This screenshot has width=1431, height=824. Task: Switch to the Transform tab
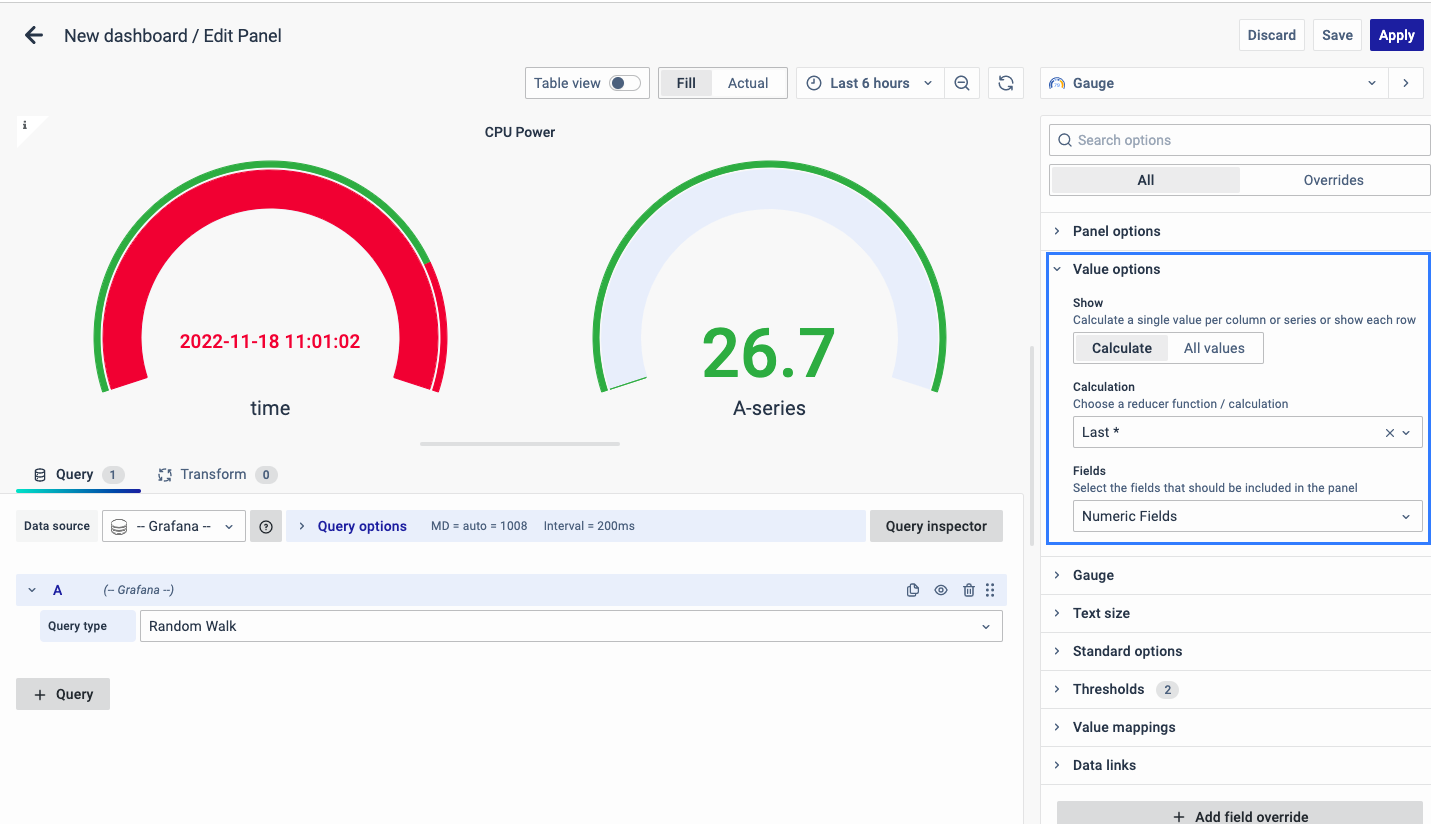point(212,474)
